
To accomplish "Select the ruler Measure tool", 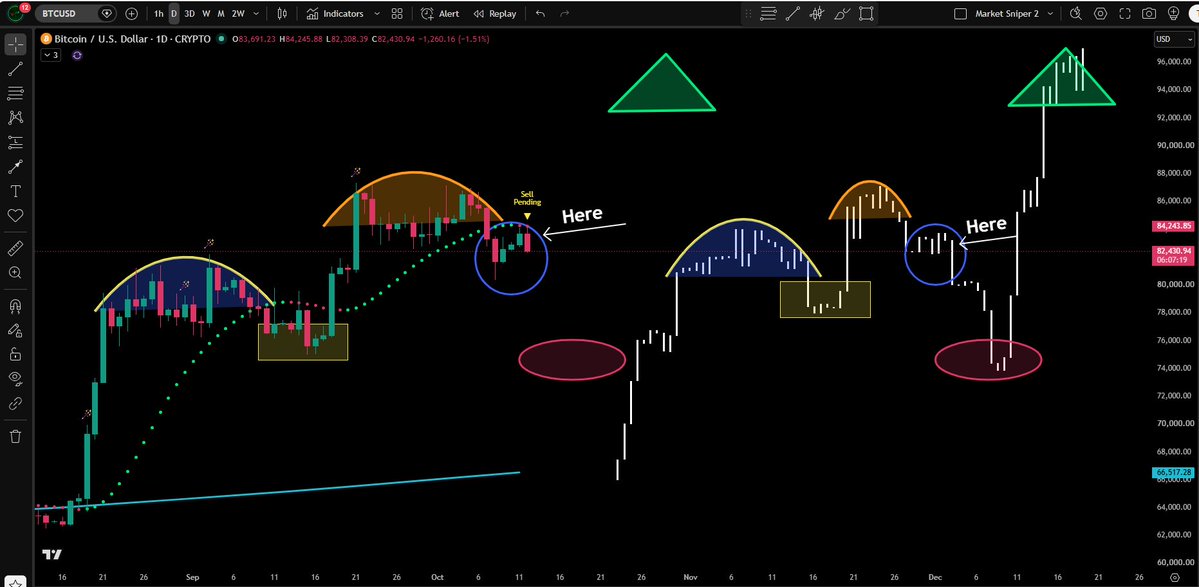I will pos(15,248).
